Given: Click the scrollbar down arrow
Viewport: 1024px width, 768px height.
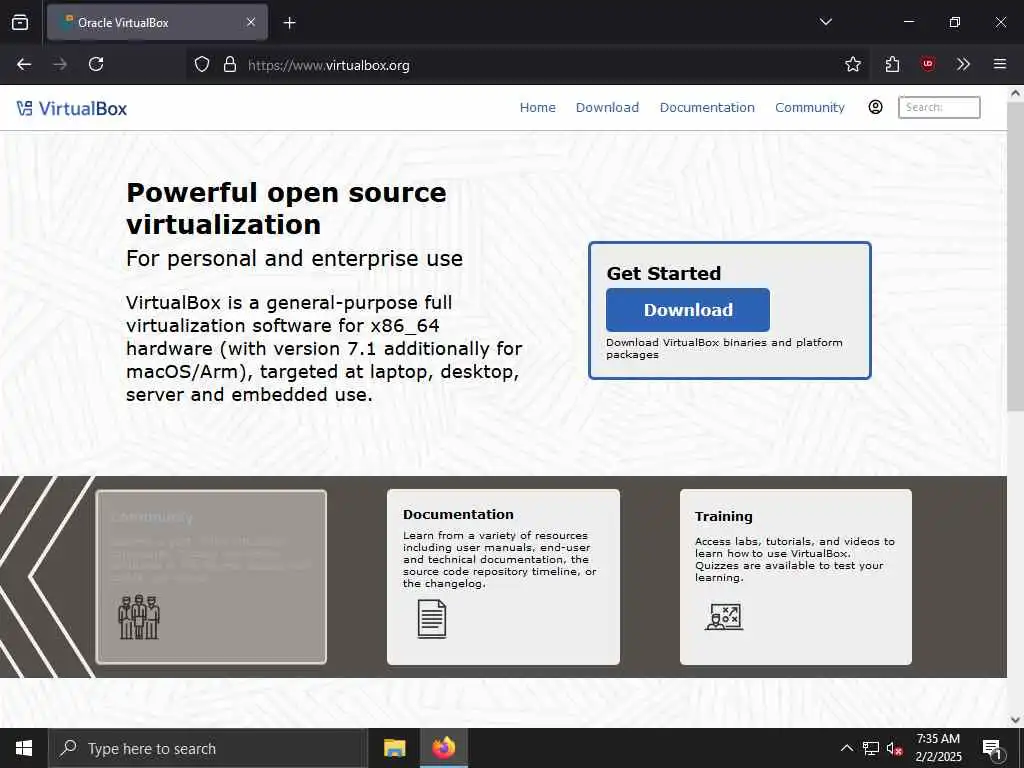Looking at the screenshot, I should point(1015,720).
